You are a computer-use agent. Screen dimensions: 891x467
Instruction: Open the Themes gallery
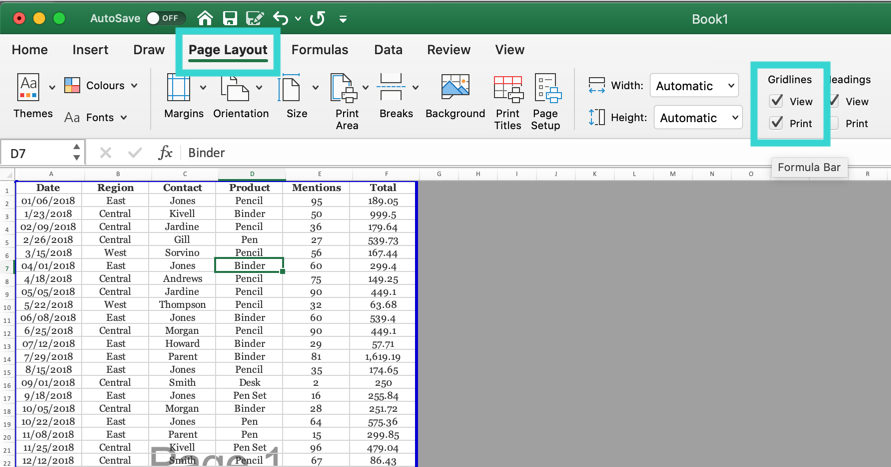[29, 97]
